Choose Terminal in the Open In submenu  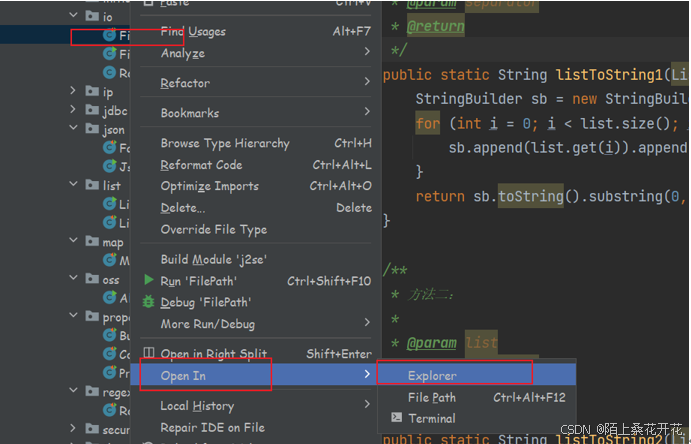click(477, 418)
